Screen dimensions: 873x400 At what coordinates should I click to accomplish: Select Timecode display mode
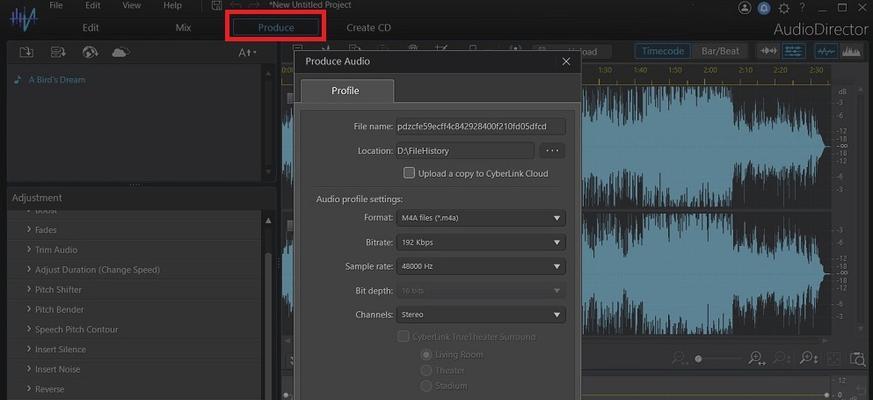click(x=663, y=51)
